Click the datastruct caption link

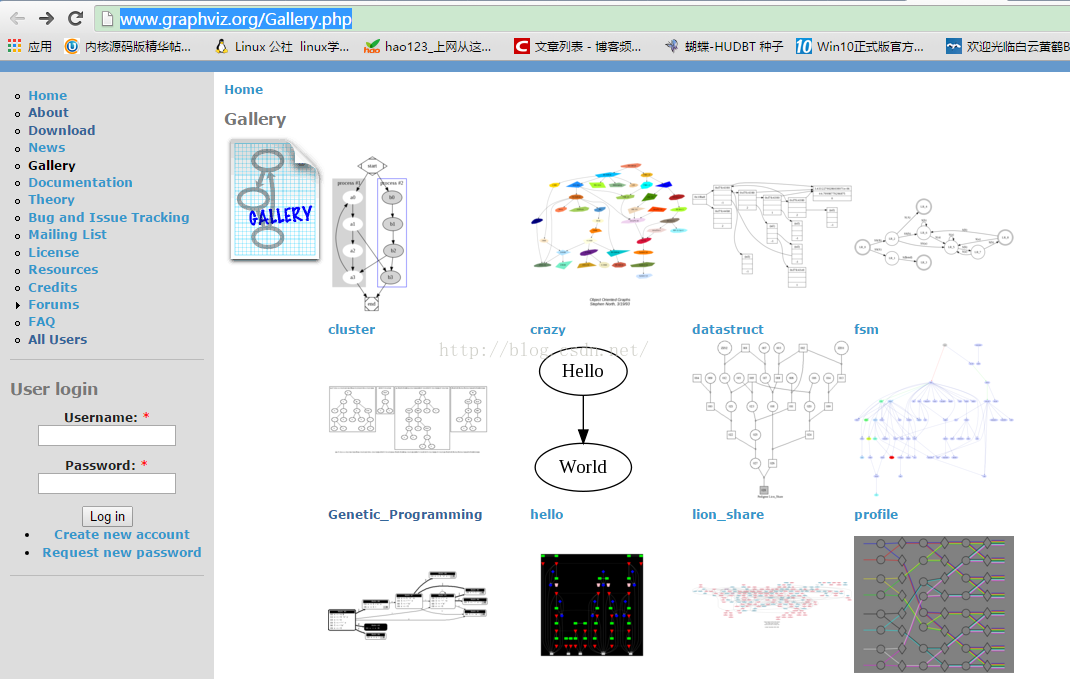pos(727,330)
